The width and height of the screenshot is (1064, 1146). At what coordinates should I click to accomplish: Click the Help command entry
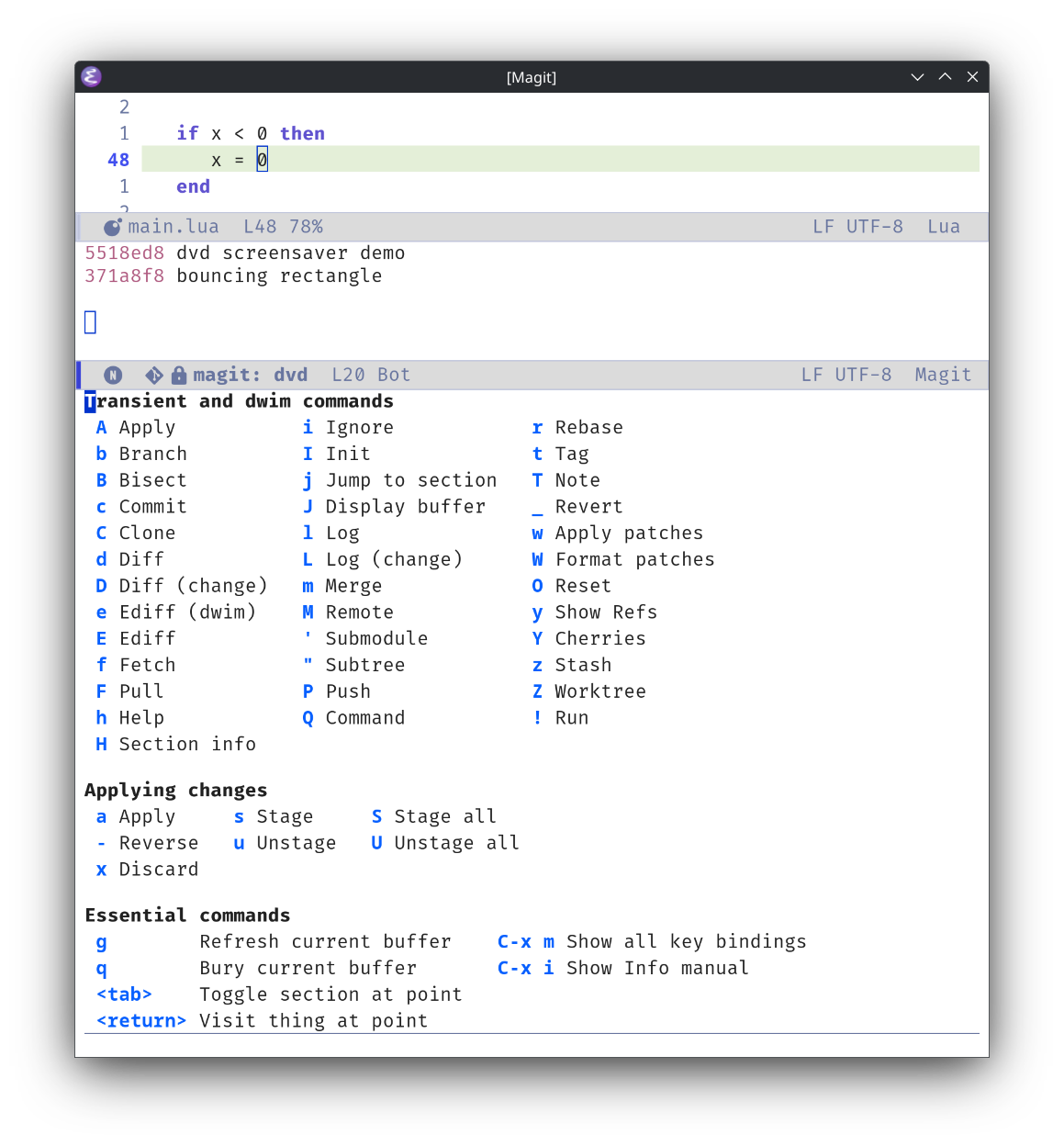[129, 718]
